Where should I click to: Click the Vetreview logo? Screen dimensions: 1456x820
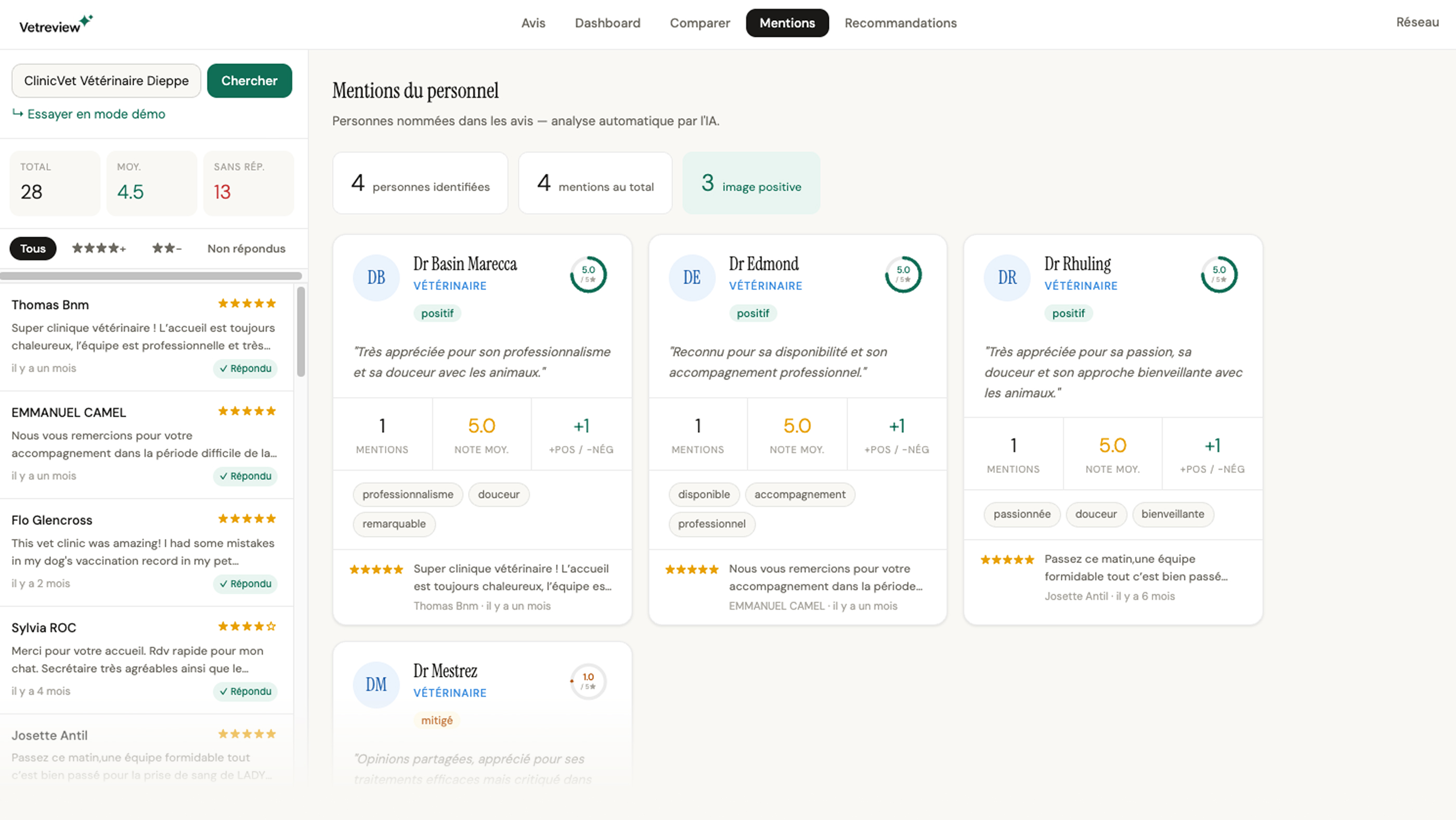(x=56, y=24)
